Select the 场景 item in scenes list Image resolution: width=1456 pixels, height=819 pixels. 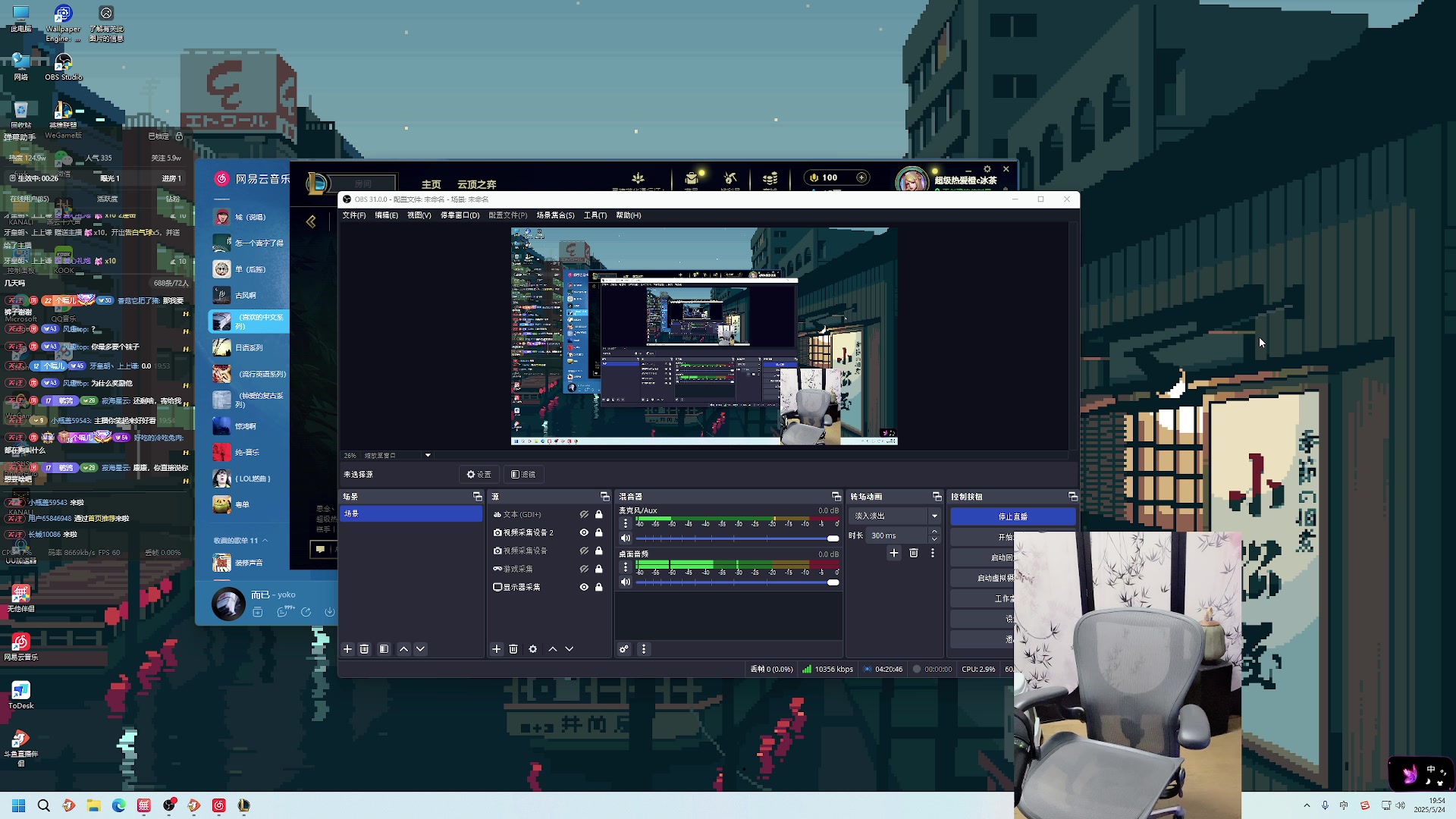coord(411,513)
